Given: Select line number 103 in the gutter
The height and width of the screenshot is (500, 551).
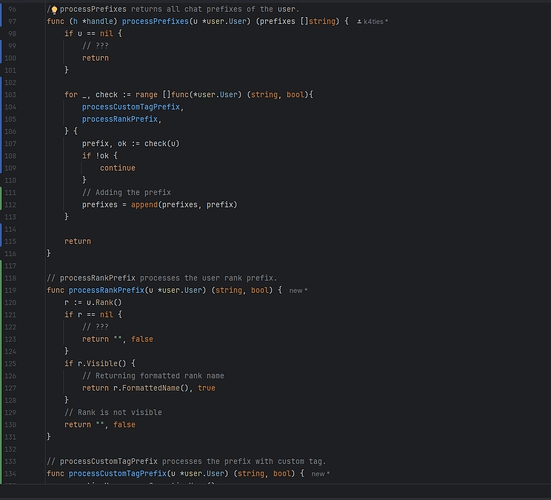Looking at the screenshot, I should [x=11, y=95].
